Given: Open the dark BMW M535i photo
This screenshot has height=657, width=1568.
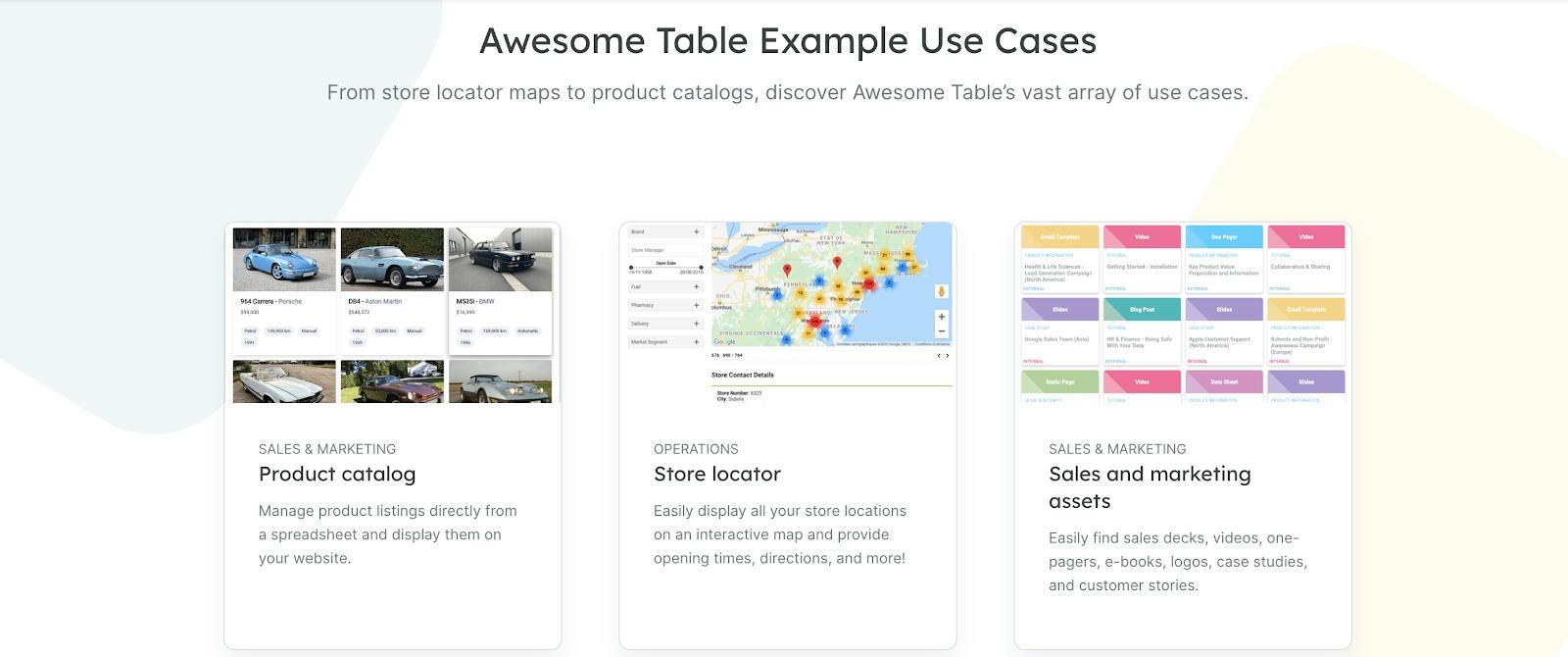Looking at the screenshot, I should click(x=500, y=259).
